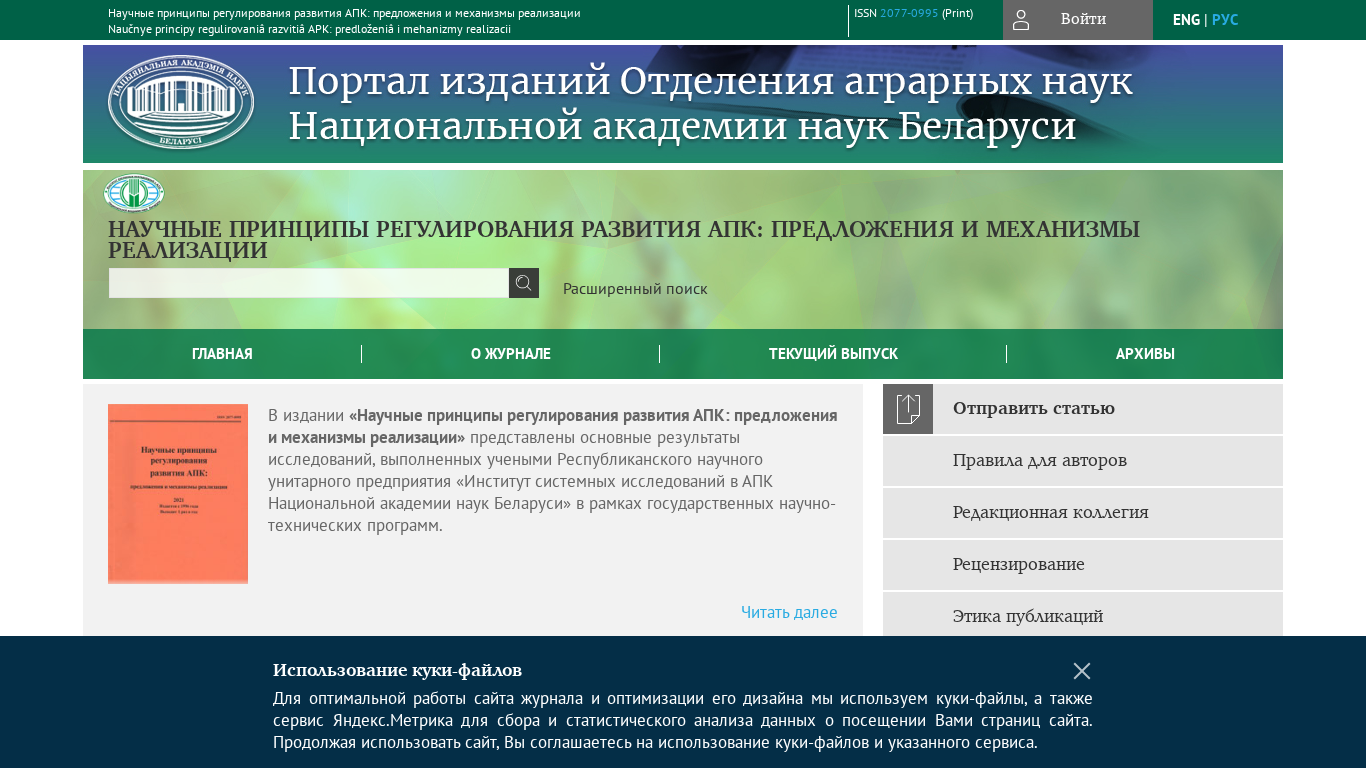Open the ISSN 2077-0995 link
Image resolution: width=1366 pixels, height=768 pixels.
[x=909, y=13]
